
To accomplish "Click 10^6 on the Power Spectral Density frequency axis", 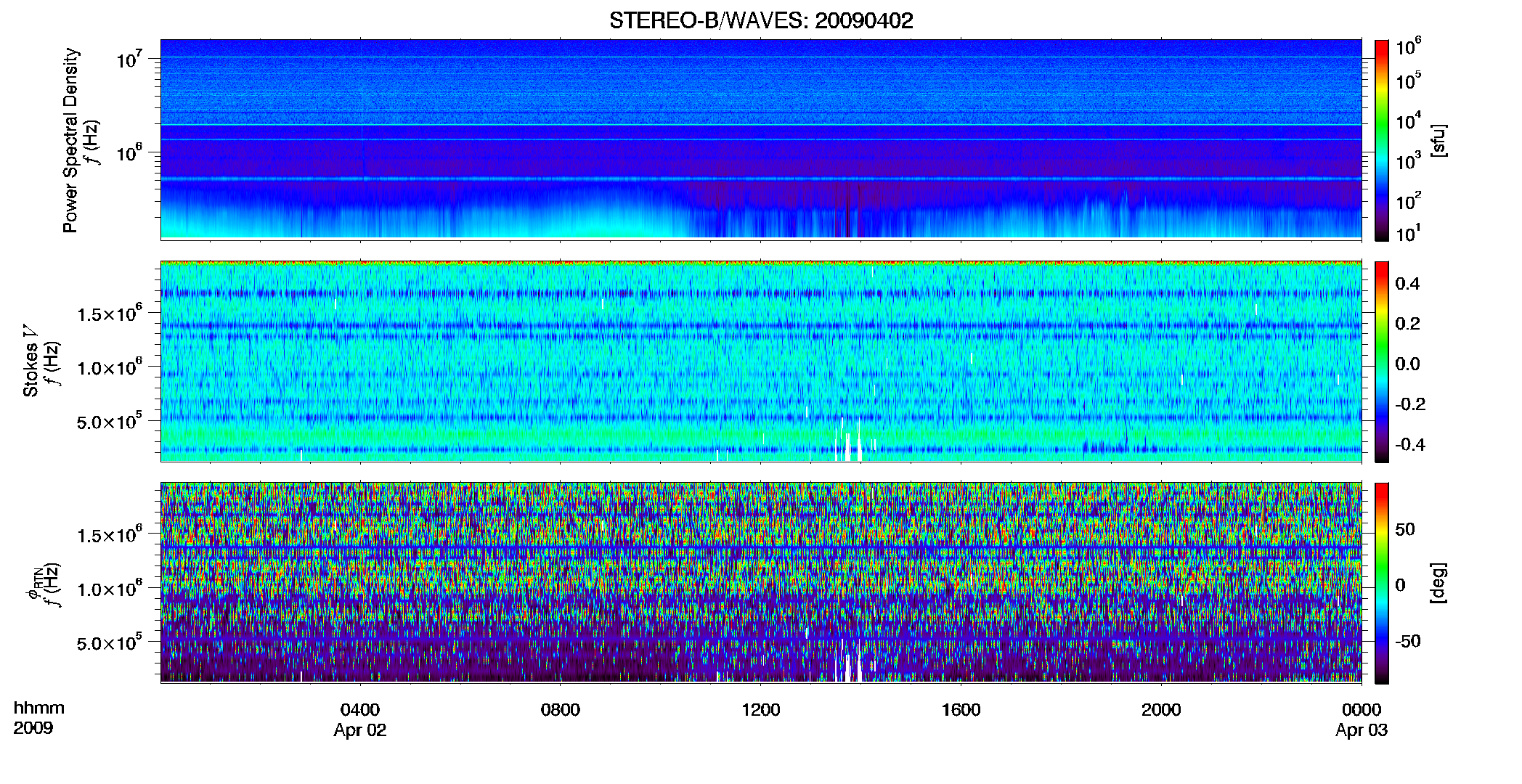I will (130, 153).
